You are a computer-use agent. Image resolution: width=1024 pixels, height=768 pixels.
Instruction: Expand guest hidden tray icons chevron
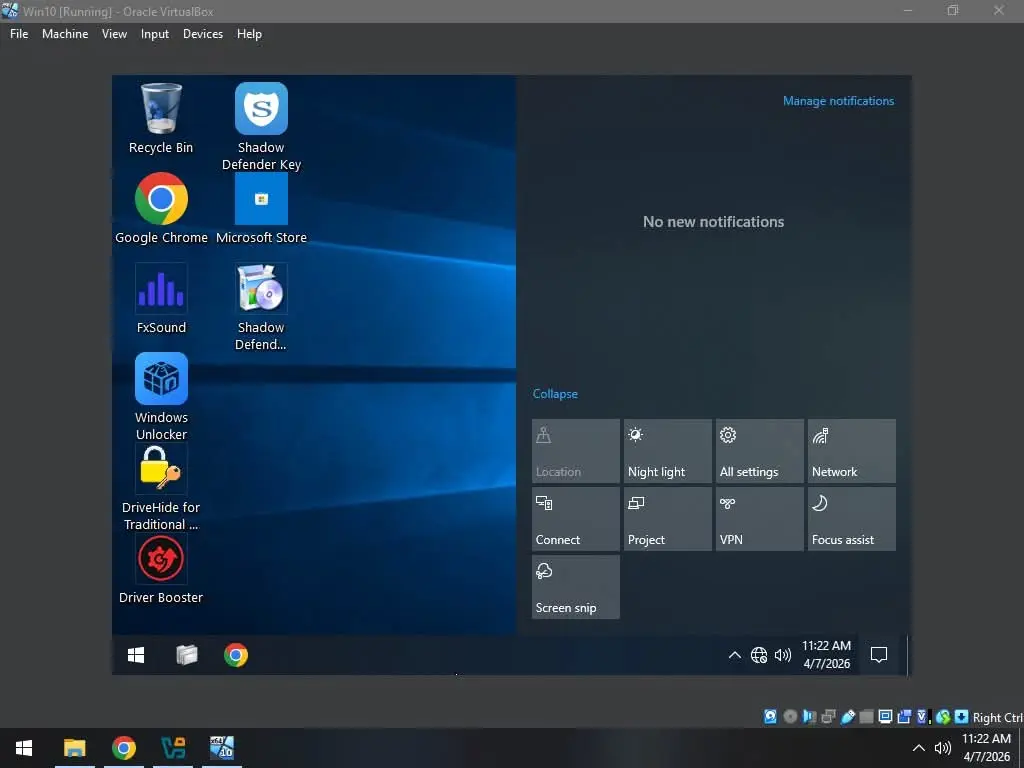tap(735, 655)
